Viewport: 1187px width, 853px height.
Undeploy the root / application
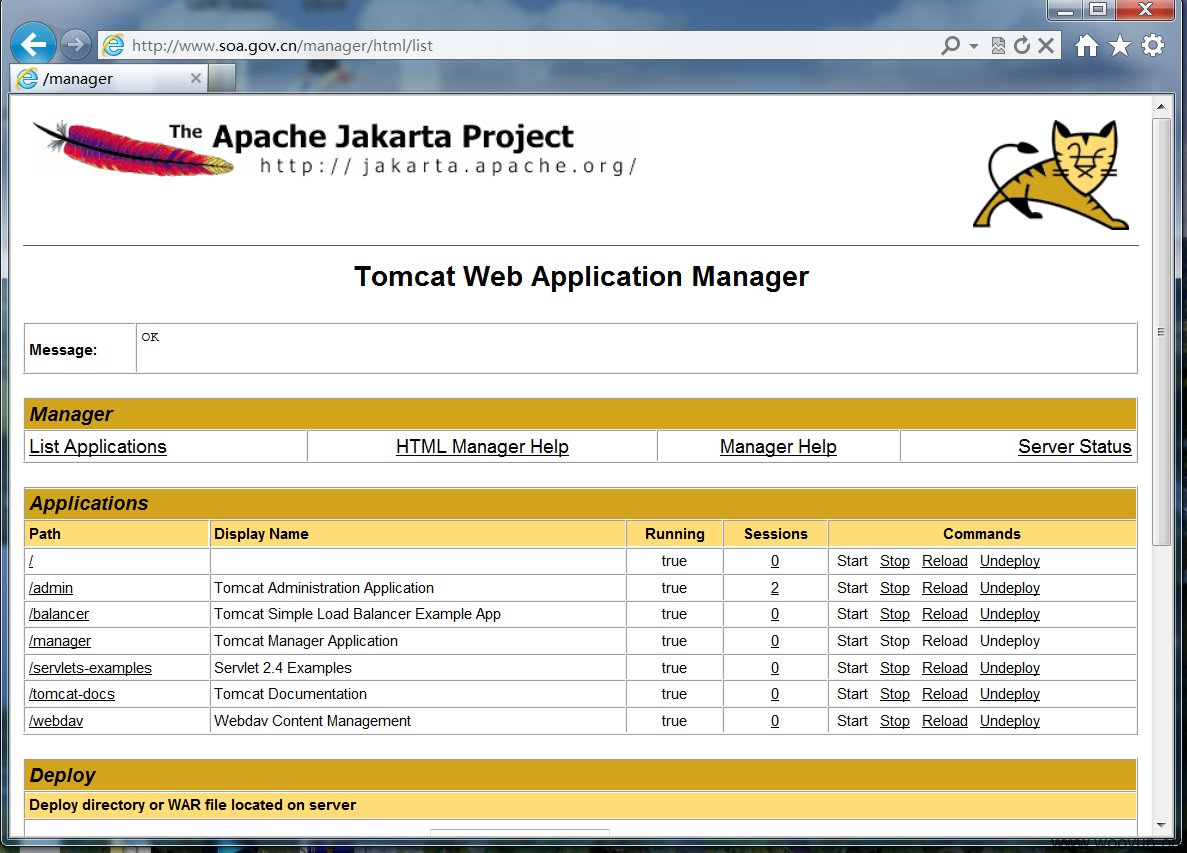coord(1010,561)
